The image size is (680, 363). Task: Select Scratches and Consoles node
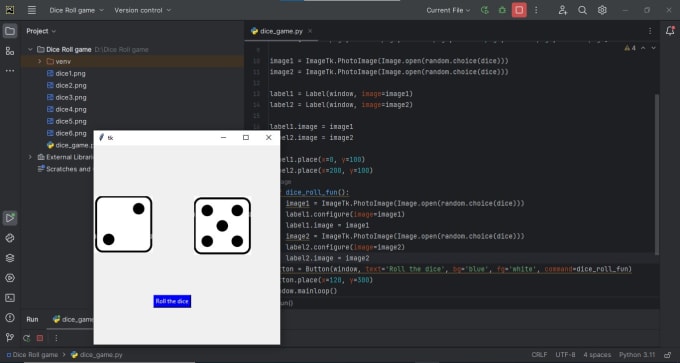click(65, 169)
